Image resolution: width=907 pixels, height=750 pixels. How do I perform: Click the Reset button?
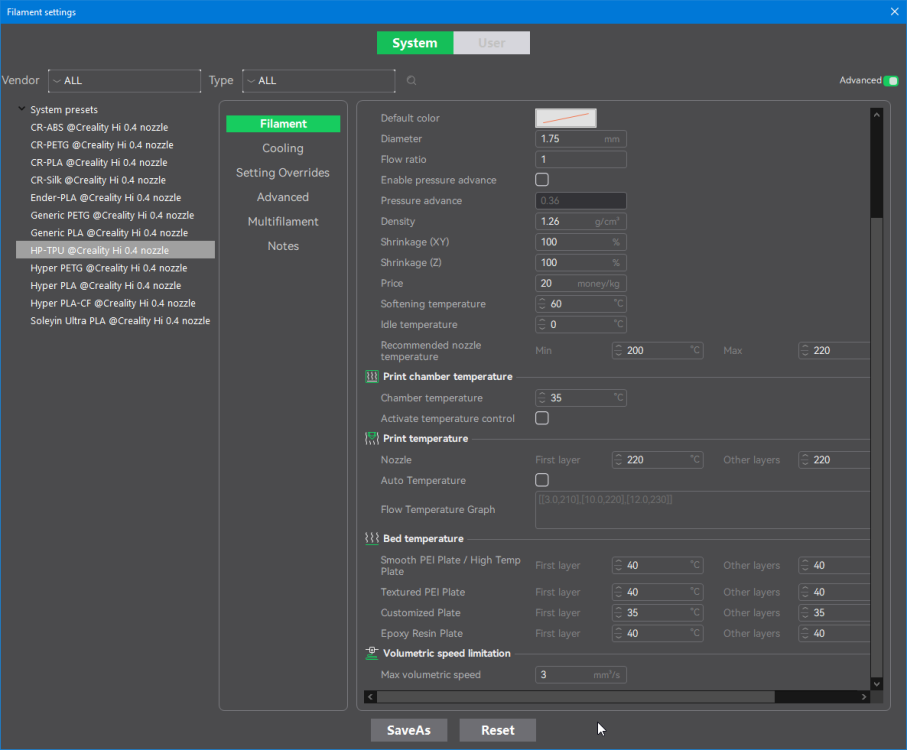pos(497,730)
